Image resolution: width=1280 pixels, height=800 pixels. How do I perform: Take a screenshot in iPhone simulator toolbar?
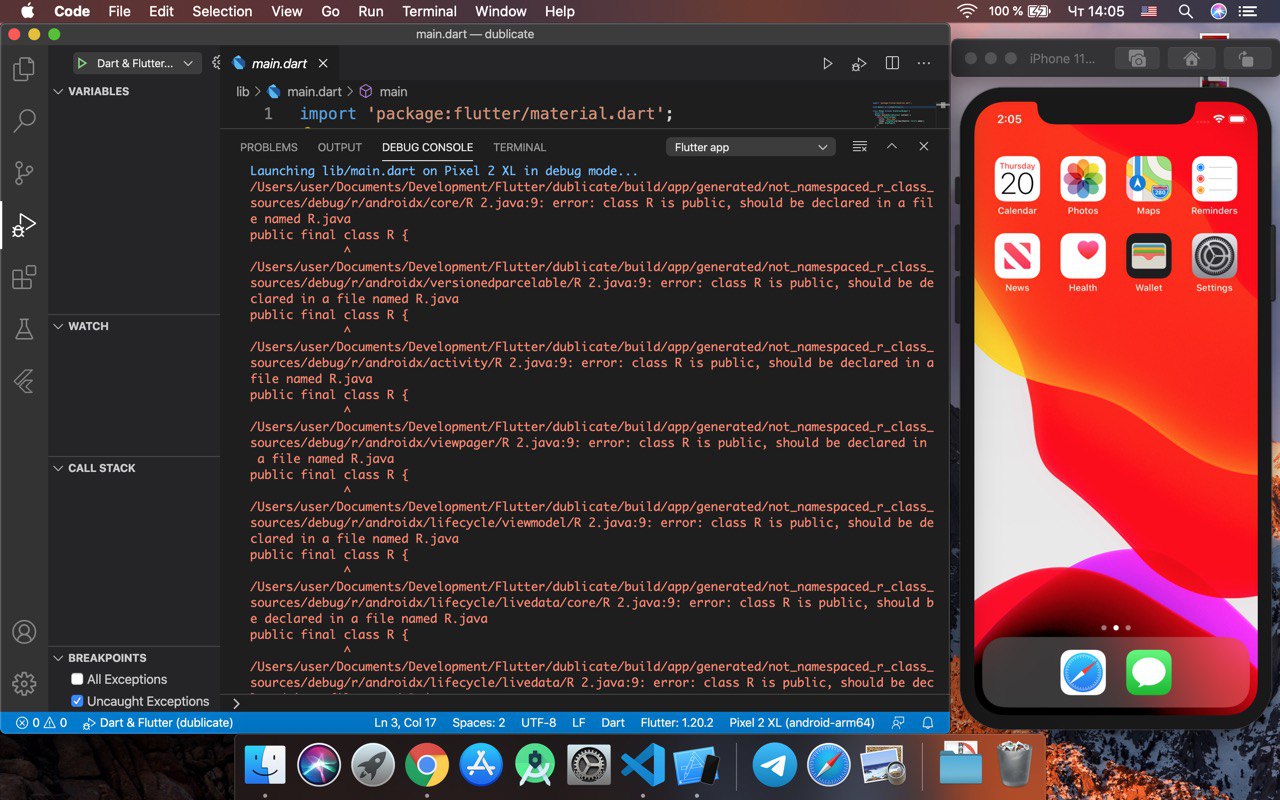pyautogui.click(x=1137, y=59)
